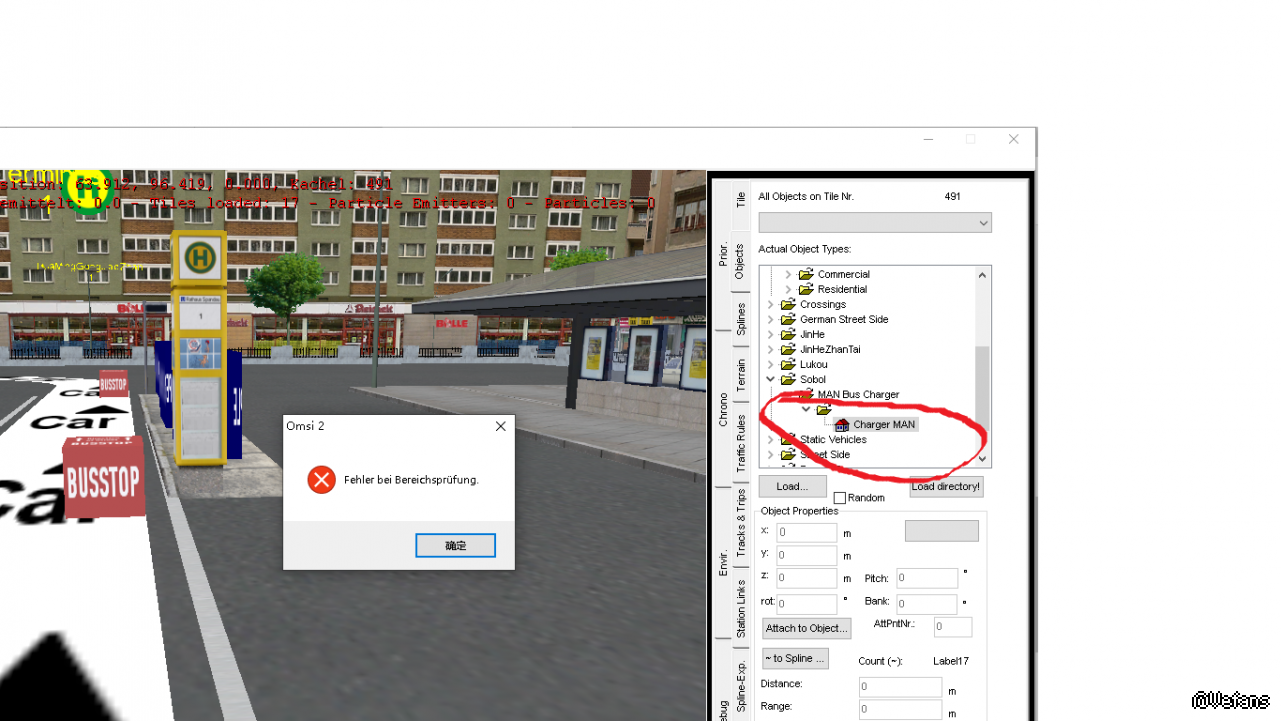Click the y coordinate input field
The height and width of the screenshot is (721, 1281).
coord(806,555)
